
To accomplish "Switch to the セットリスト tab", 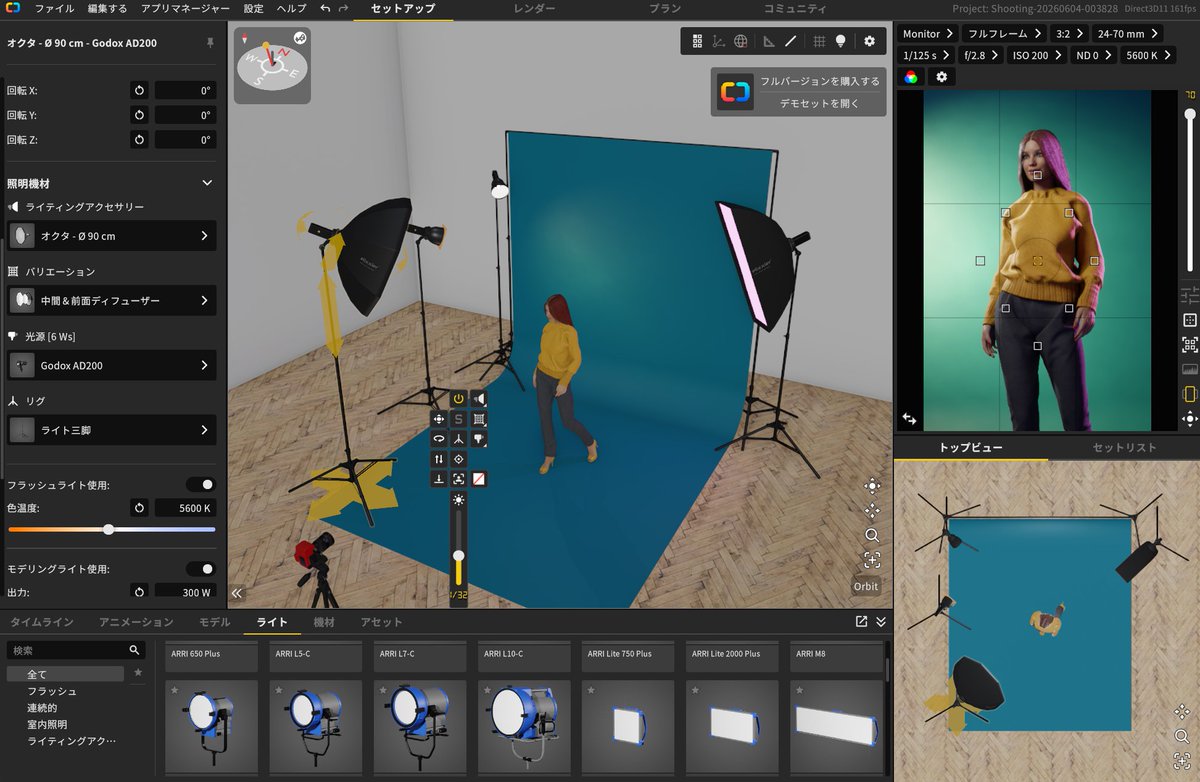I will [1124, 448].
